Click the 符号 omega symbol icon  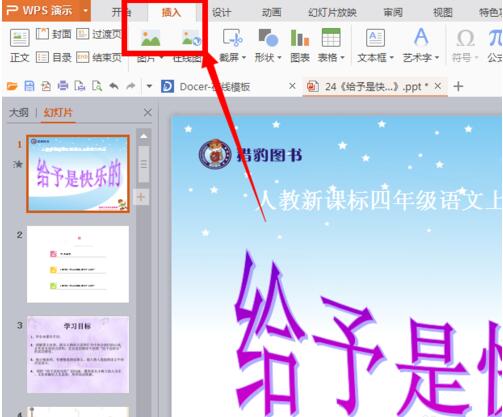pos(465,38)
